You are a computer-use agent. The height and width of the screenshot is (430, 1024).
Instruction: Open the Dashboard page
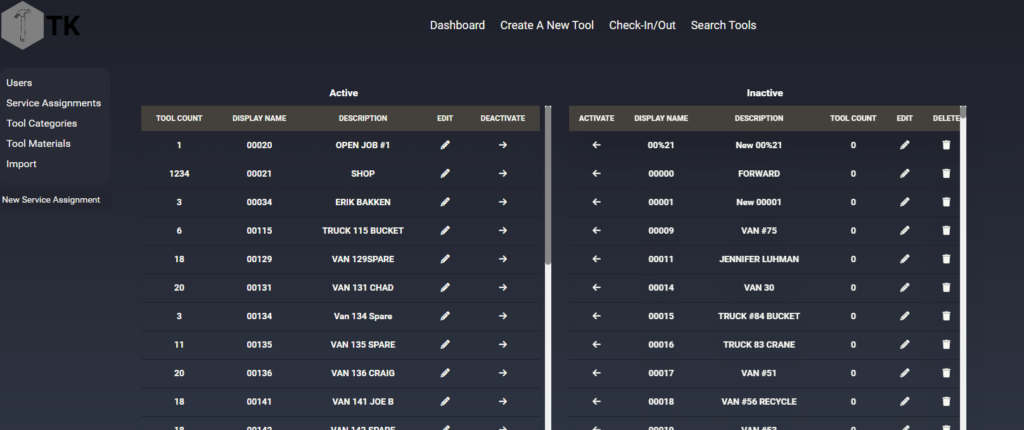(457, 25)
